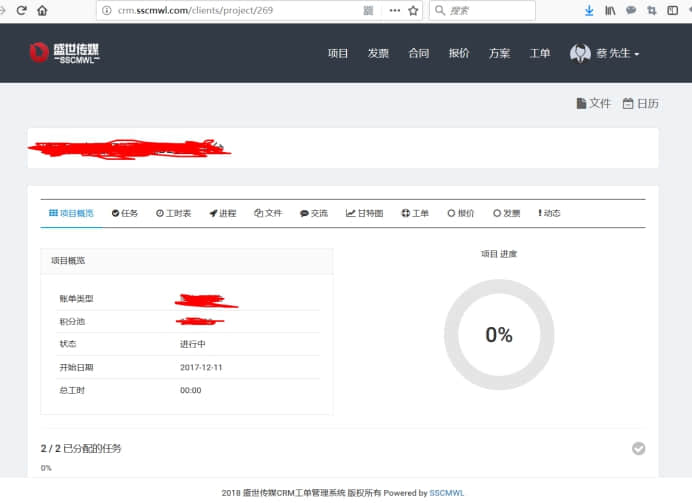Open page actions three-dot menu

pos(394,10)
